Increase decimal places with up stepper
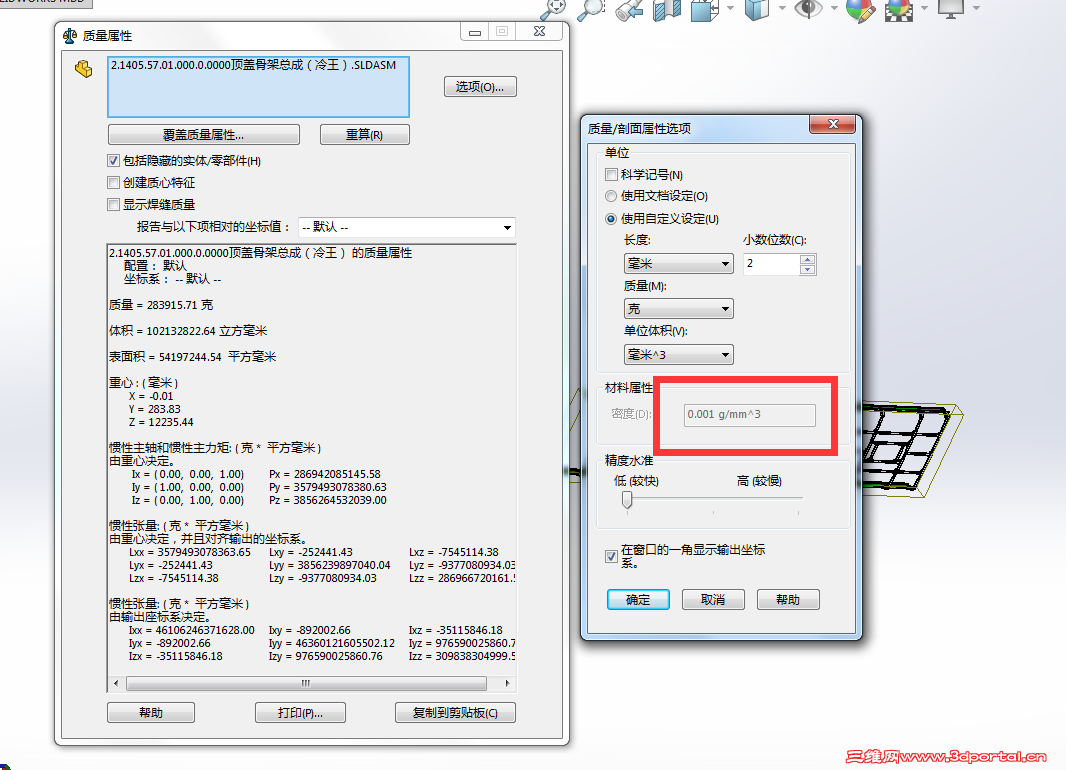The width and height of the screenshot is (1066, 770). coord(808,259)
